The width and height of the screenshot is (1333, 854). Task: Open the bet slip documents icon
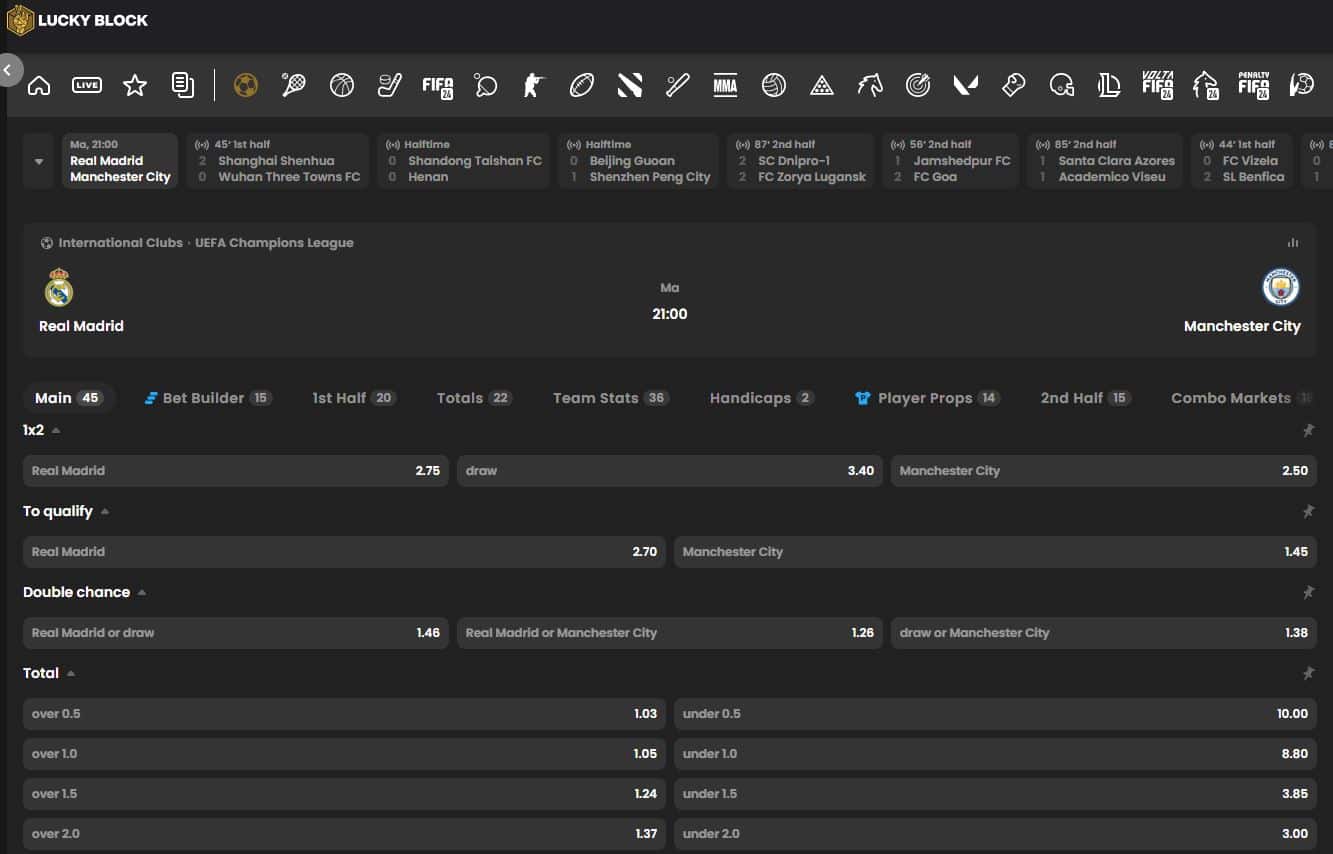[183, 86]
